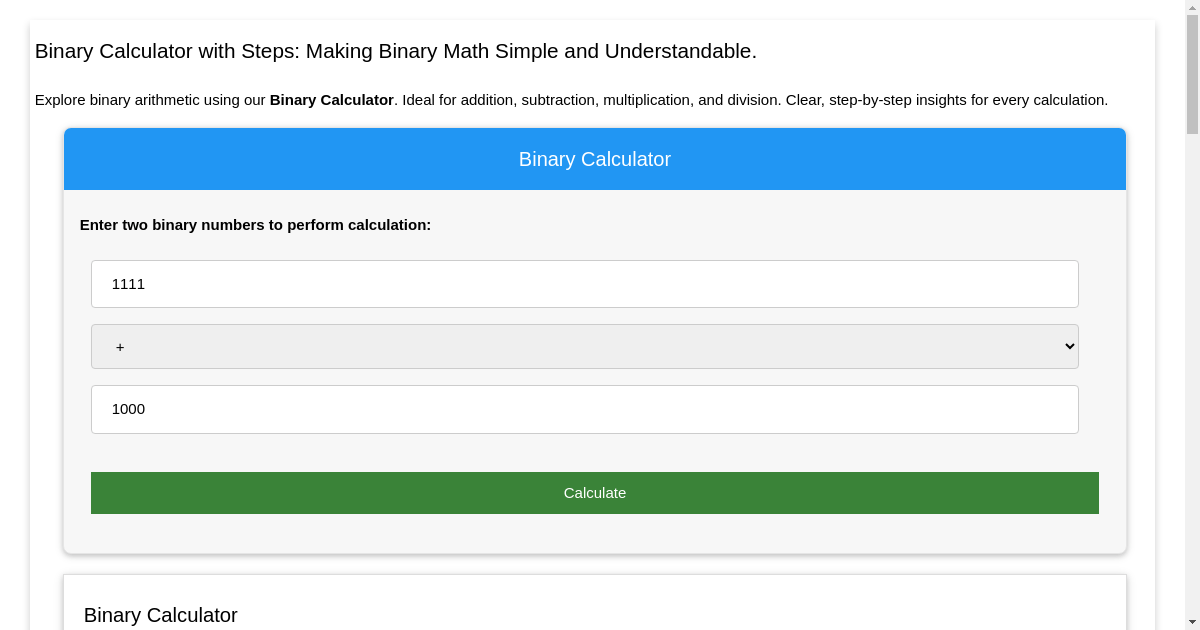Click the white card below the calculator panel
The image size is (1200, 630).
point(595,602)
